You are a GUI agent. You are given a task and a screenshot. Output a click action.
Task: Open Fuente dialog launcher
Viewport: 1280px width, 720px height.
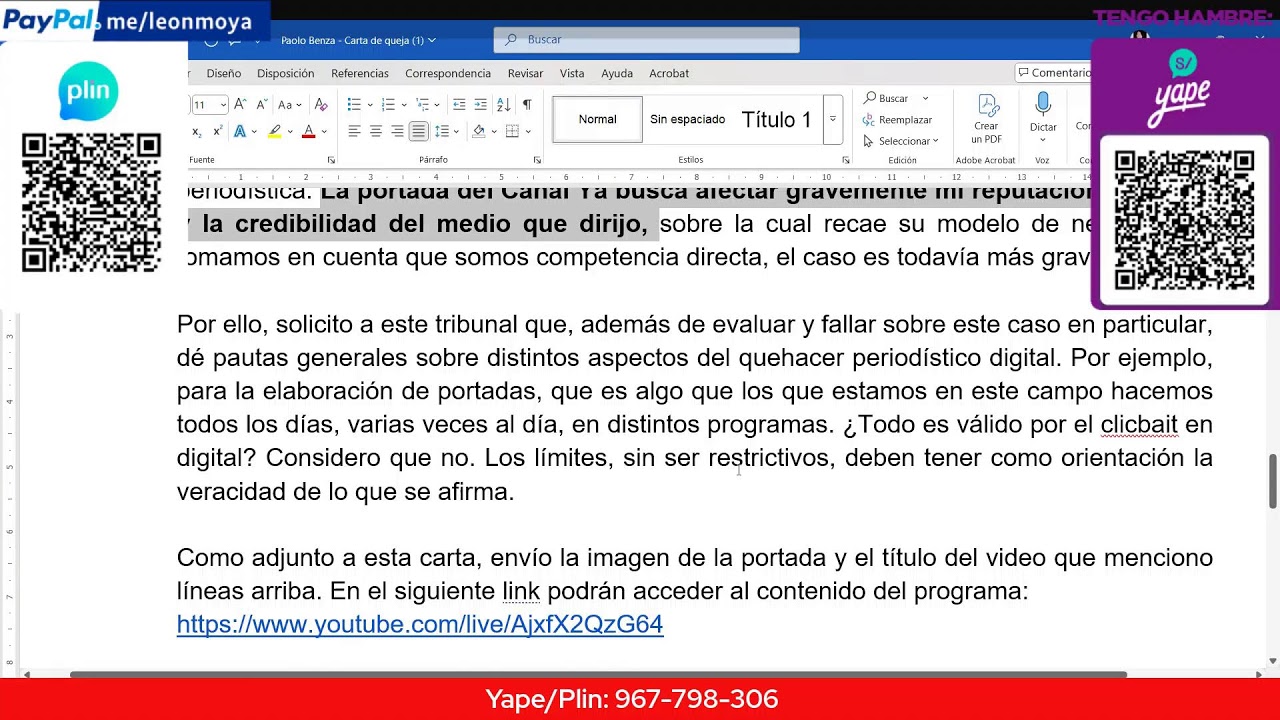click(331, 160)
